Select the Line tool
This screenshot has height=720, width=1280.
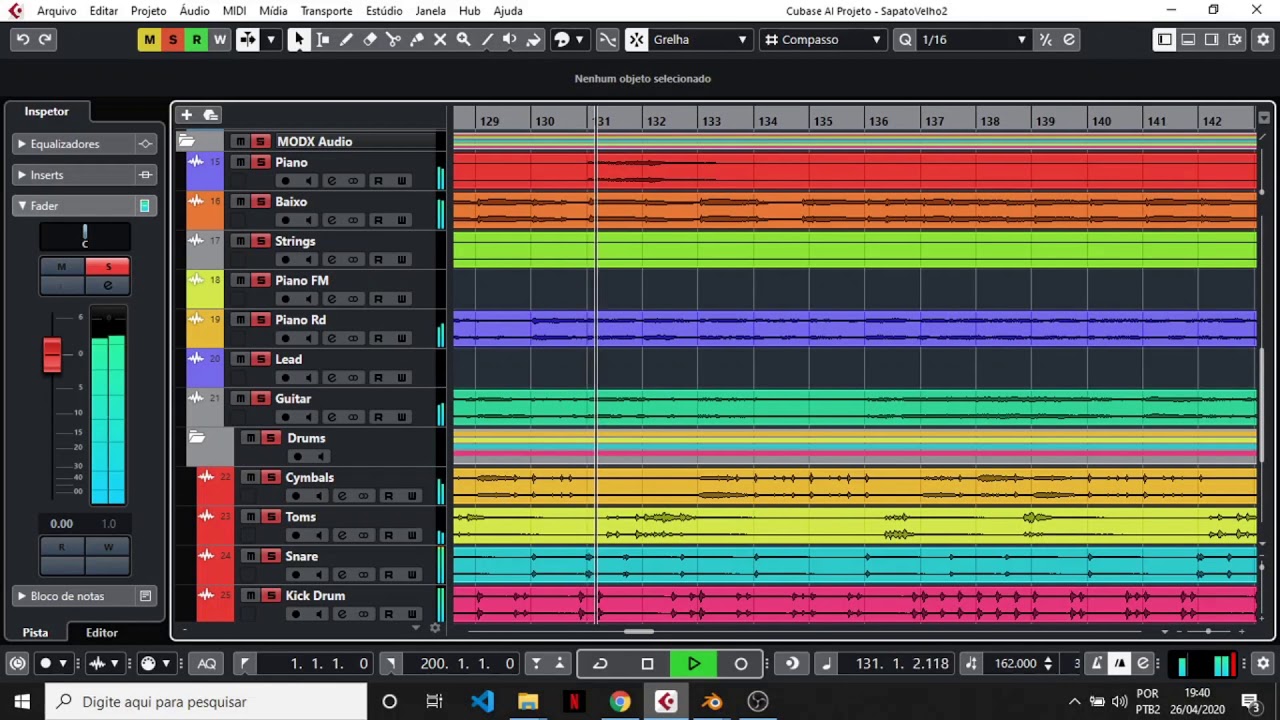click(487, 40)
